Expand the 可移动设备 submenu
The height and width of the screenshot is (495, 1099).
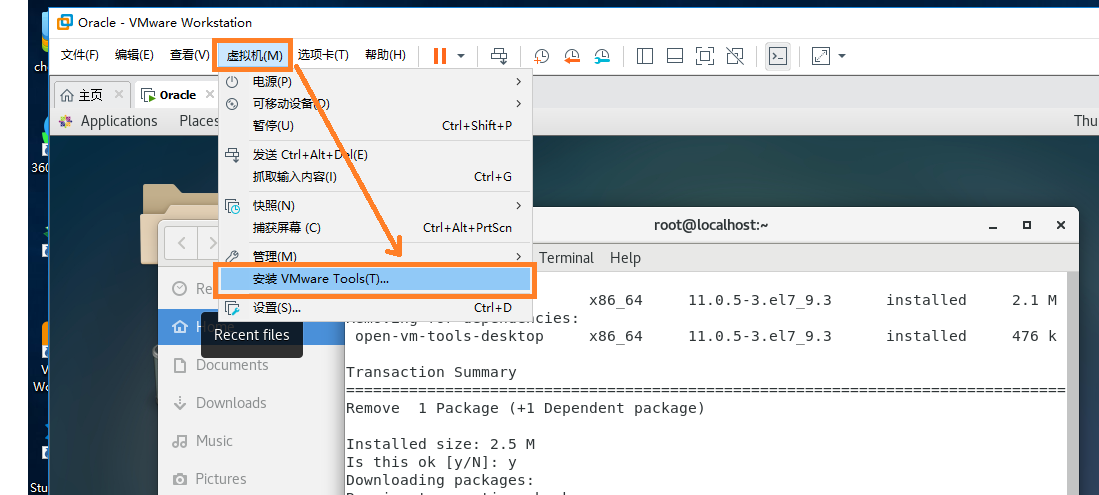pos(376,104)
